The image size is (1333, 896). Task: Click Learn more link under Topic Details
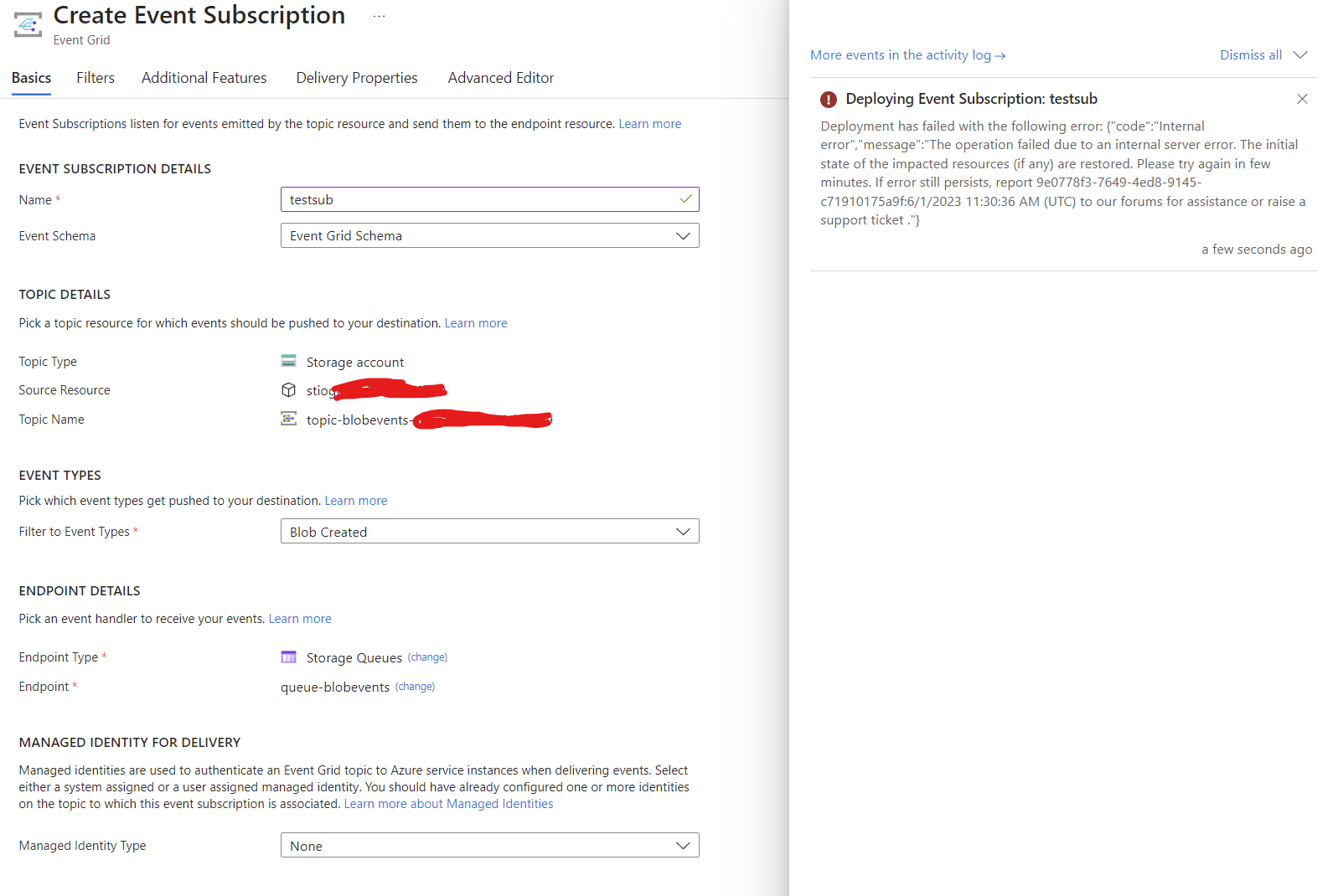[x=476, y=323]
